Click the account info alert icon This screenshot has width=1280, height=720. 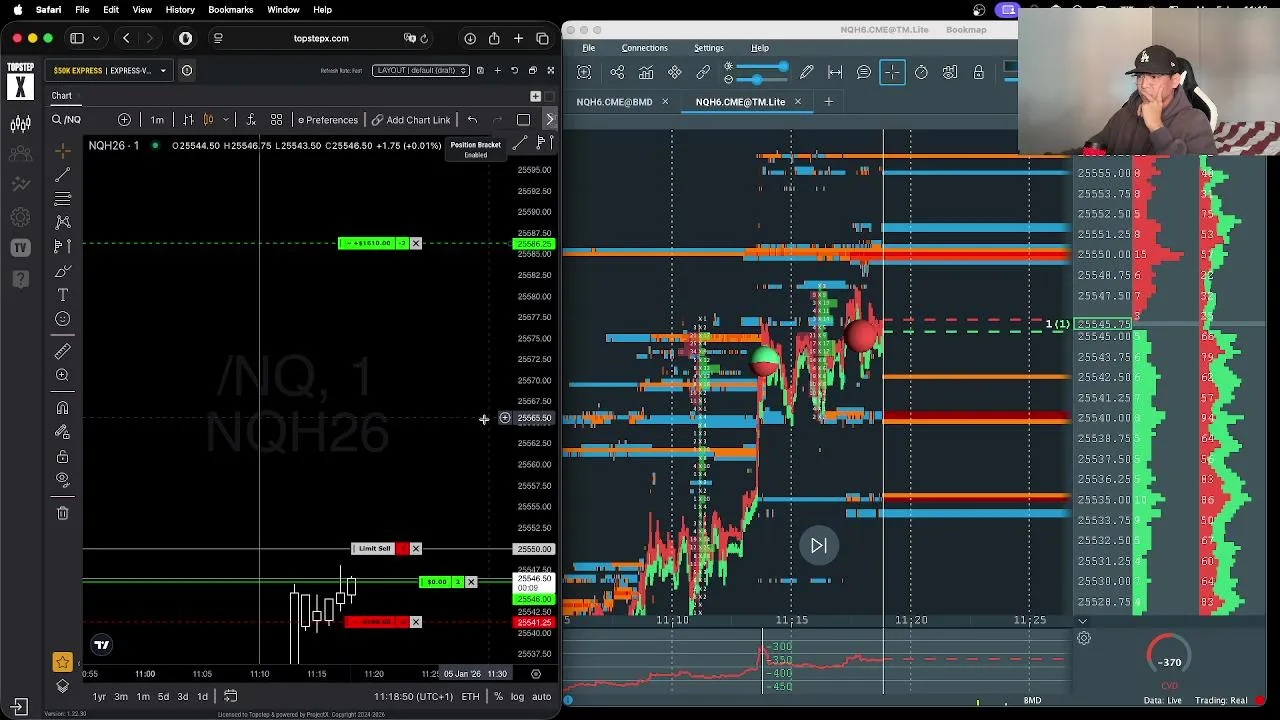186,70
